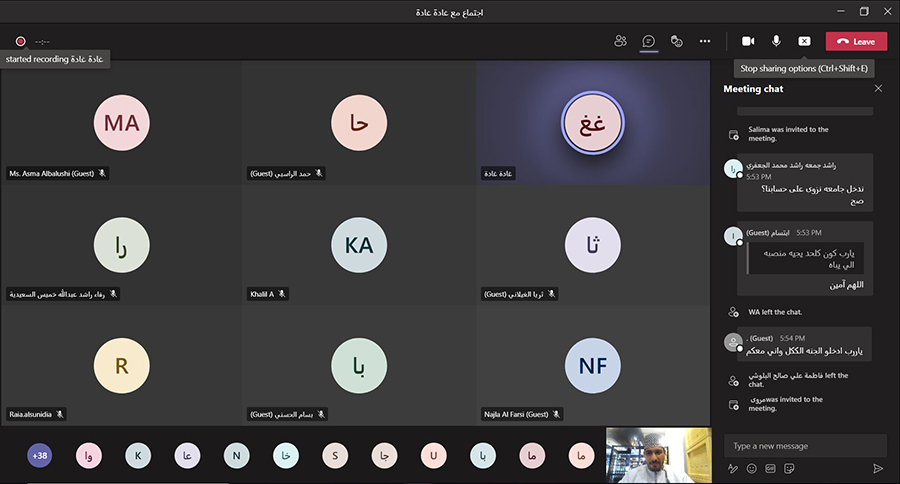The height and width of the screenshot is (484, 900).
Task: Show the +38 more participants overflow
Action: [x=40, y=456]
